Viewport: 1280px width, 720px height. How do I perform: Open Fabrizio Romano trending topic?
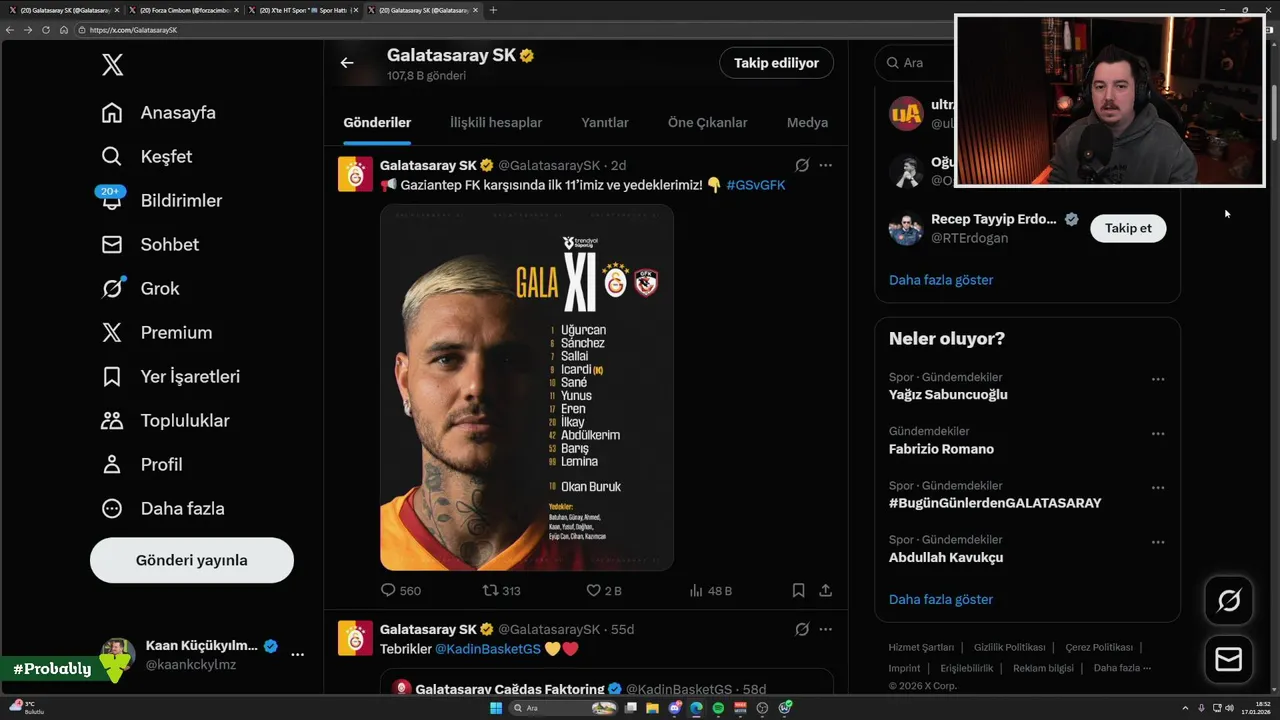[x=941, y=449]
